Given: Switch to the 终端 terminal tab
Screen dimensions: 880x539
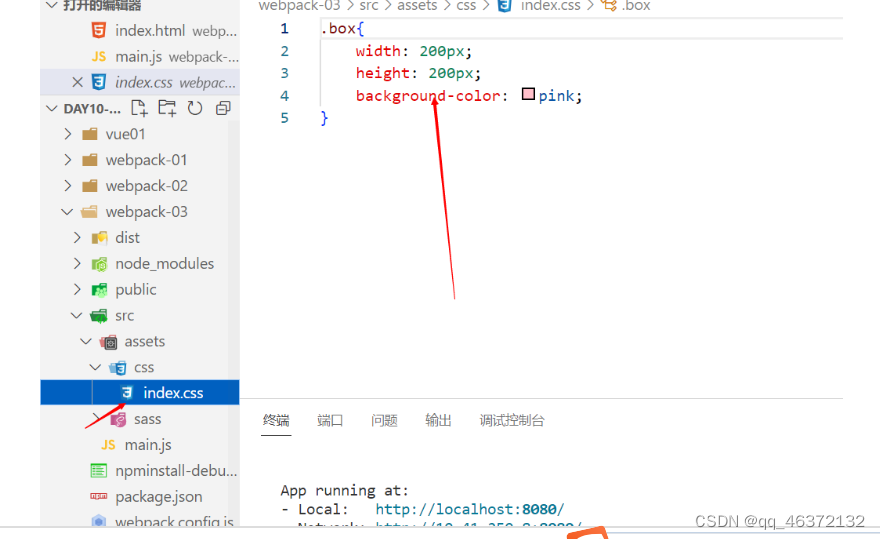Looking at the screenshot, I should 276,421.
